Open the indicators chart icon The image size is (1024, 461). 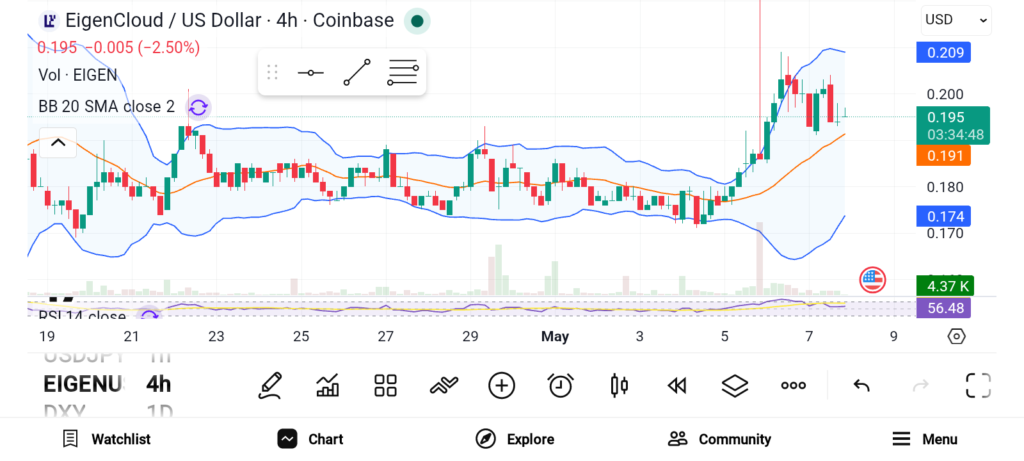click(x=328, y=385)
